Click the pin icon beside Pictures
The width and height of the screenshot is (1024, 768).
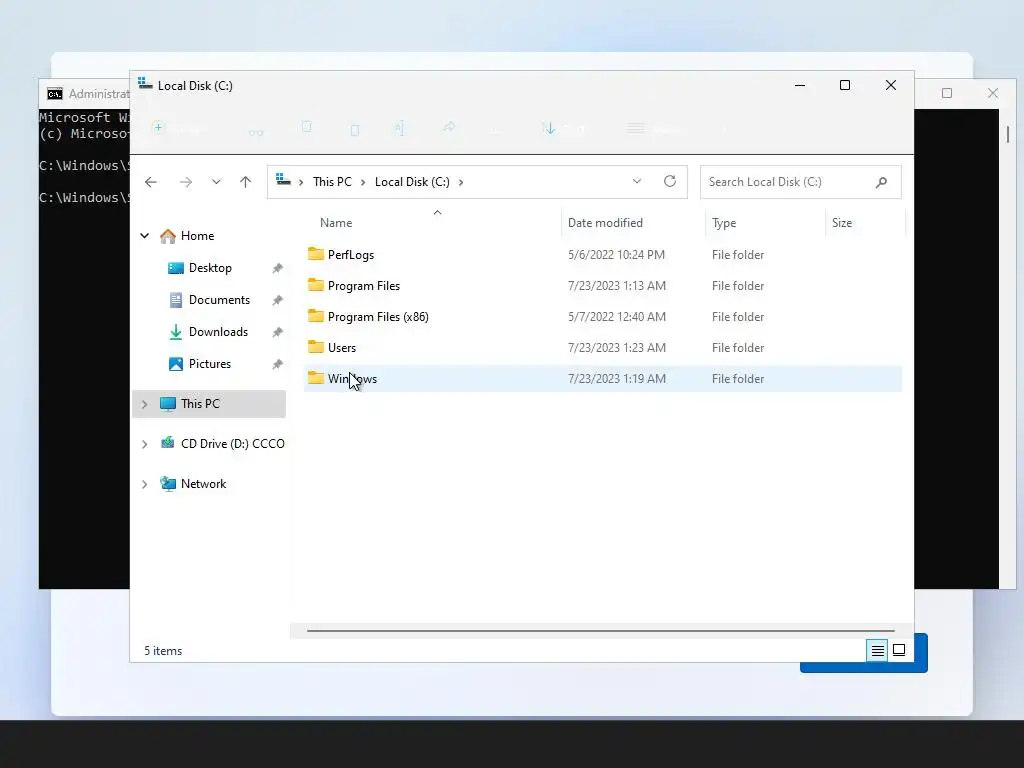pos(278,364)
